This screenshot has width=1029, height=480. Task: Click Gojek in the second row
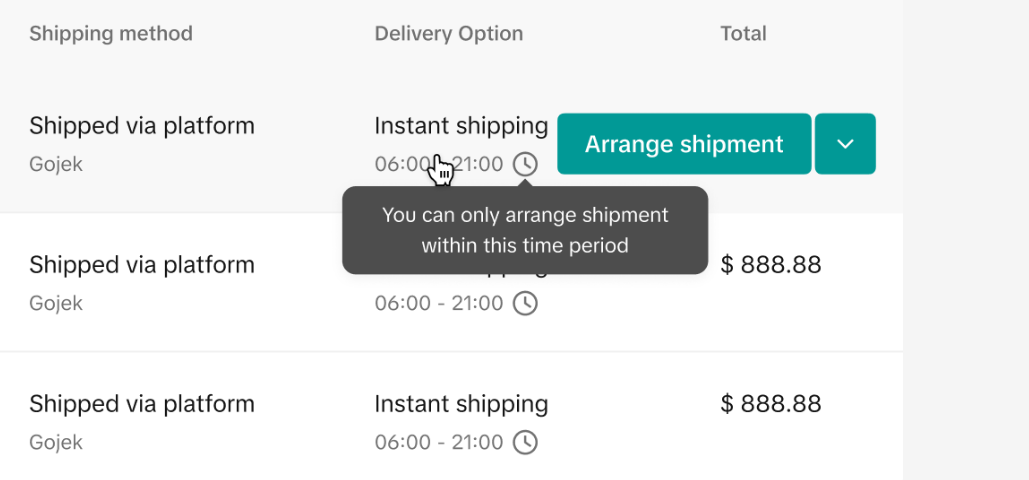point(56,303)
